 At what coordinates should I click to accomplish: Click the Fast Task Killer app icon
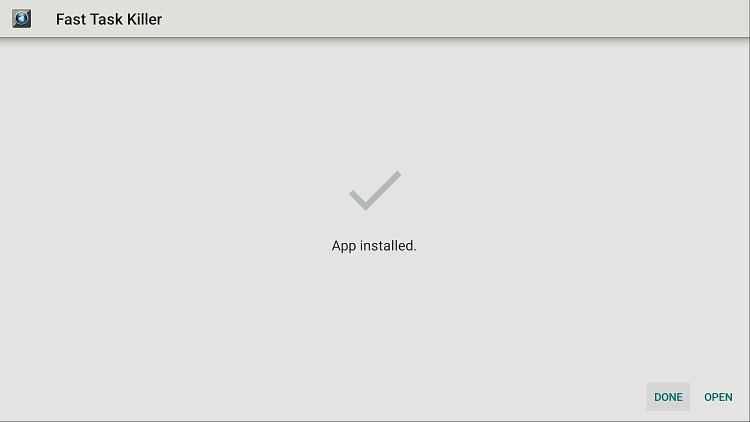click(22, 19)
